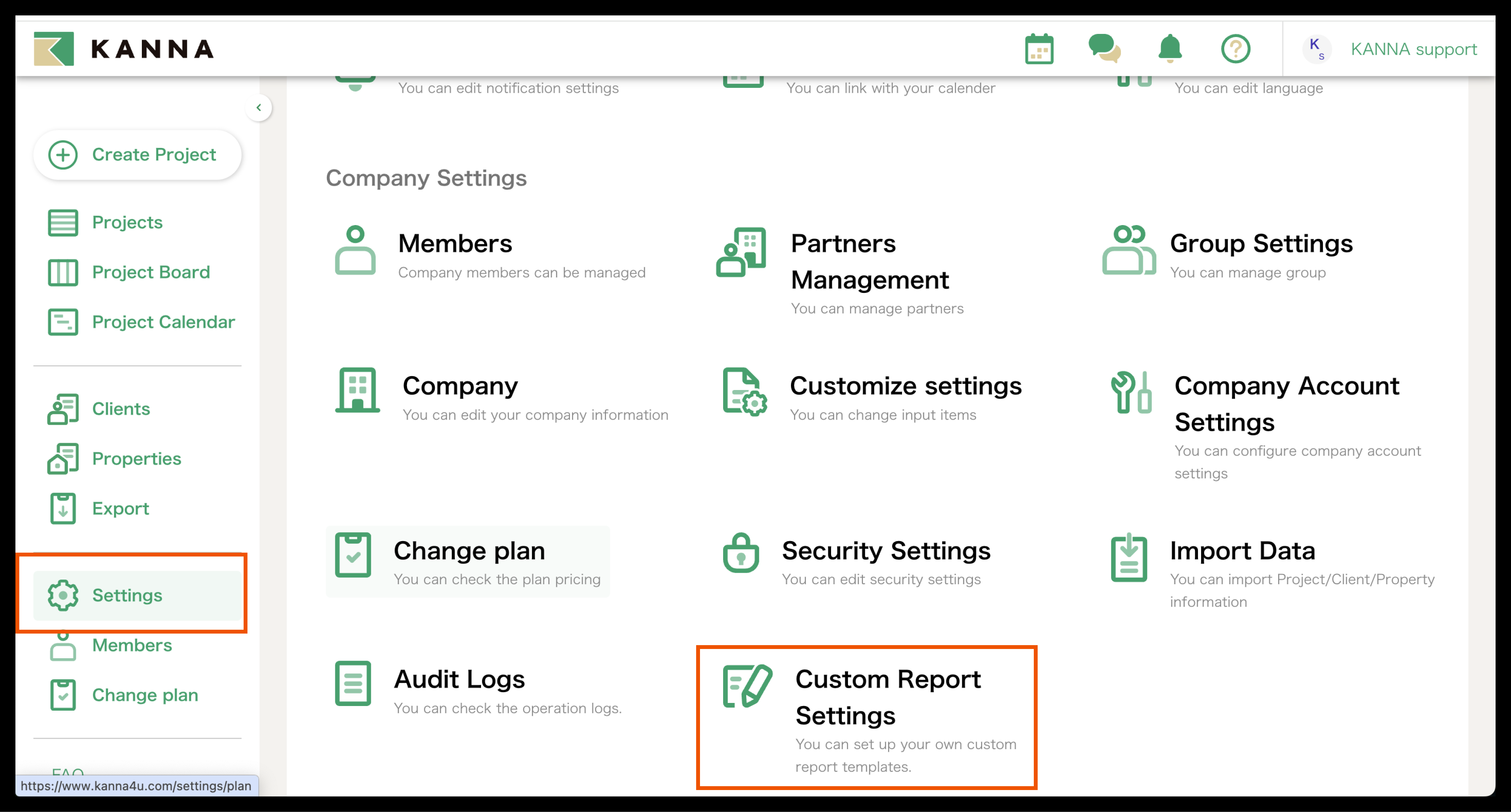The height and width of the screenshot is (812, 1511).
Task: Open the help question mark icon
Action: pos(1235,49)
